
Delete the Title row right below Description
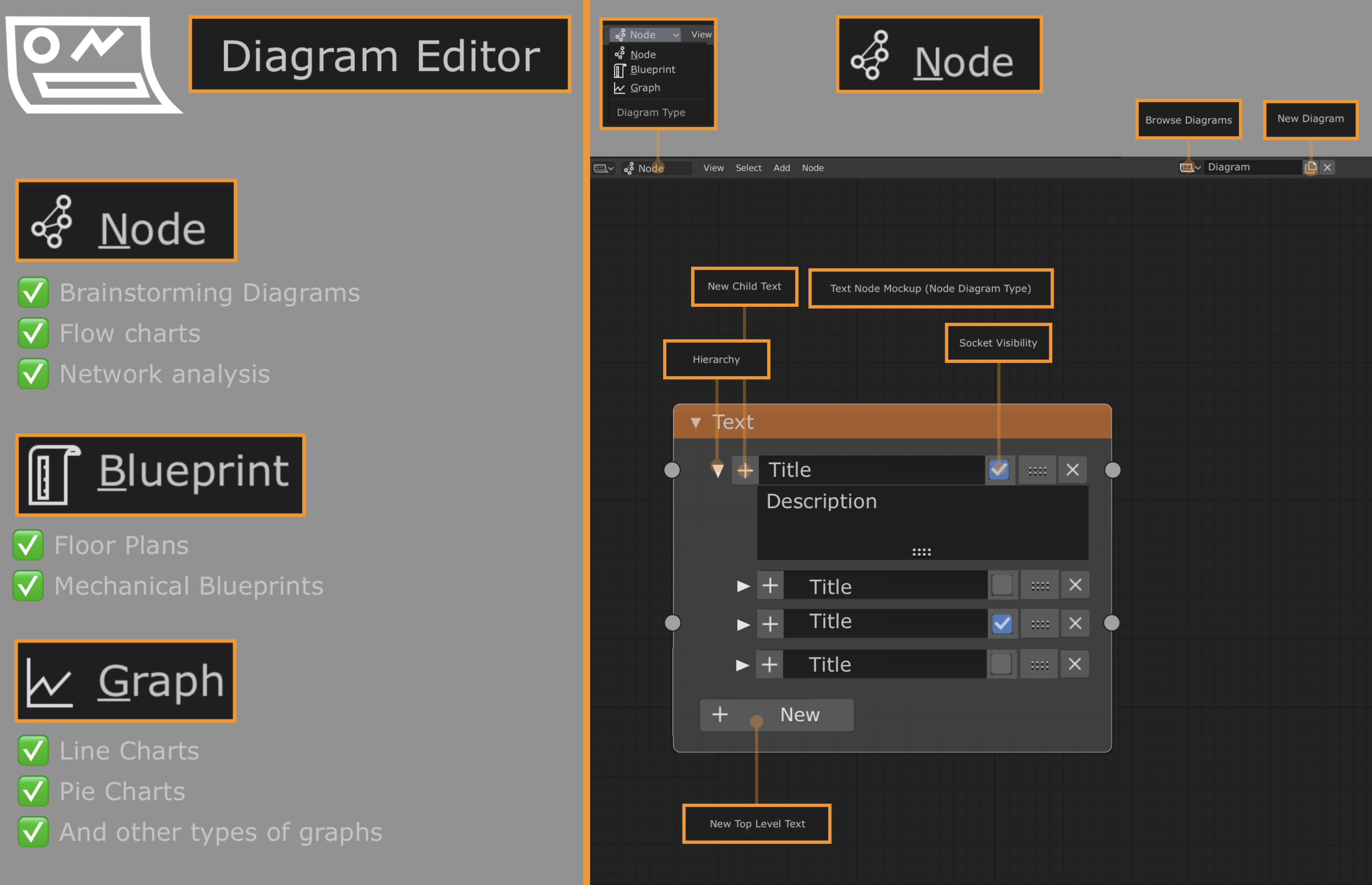click(1075, 585)
